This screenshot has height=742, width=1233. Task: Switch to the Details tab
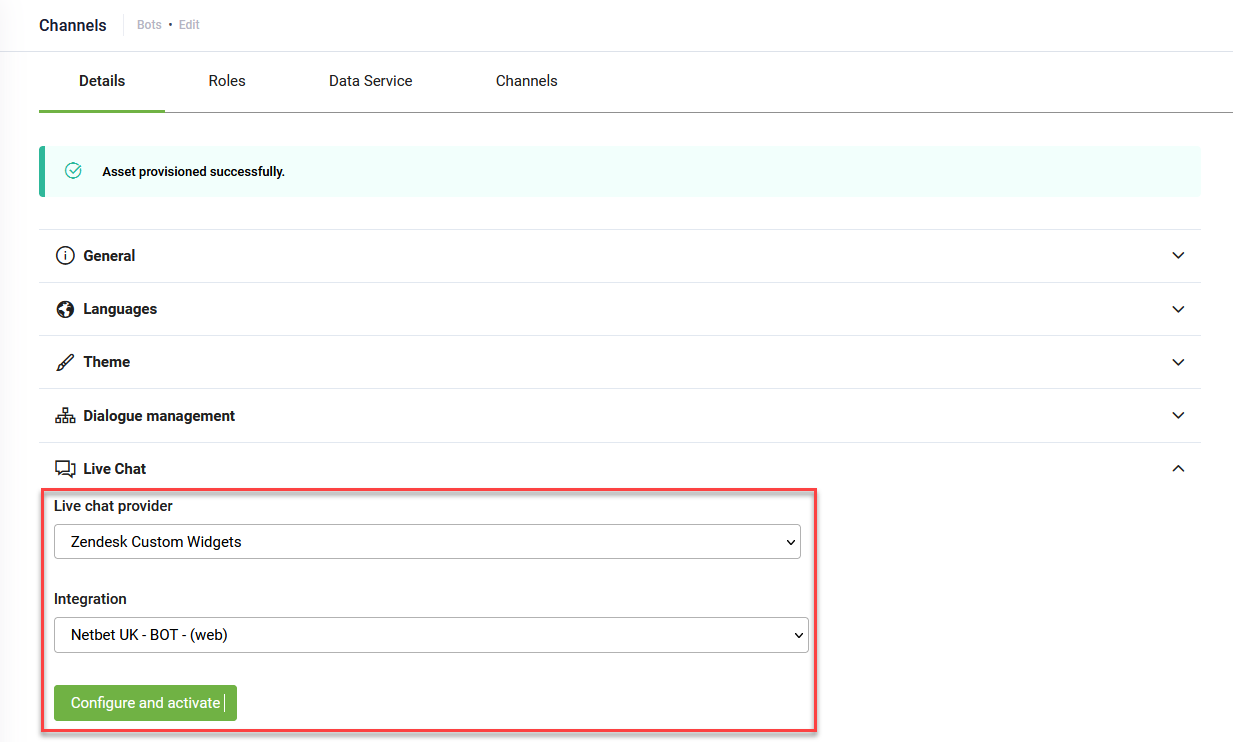click(x=102, y=81)
